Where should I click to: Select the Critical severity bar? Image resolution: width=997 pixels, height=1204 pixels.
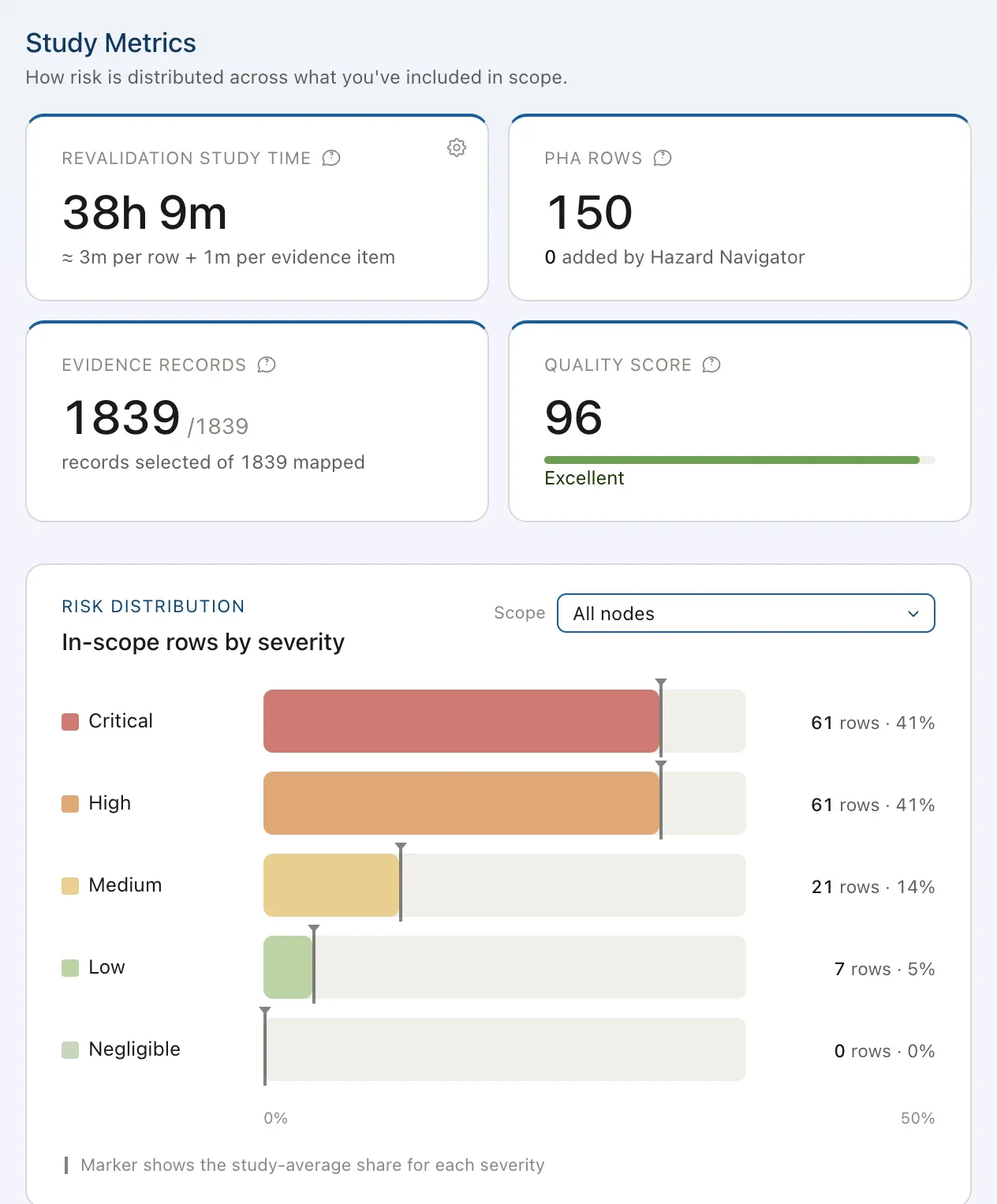[x=461, y=721]
